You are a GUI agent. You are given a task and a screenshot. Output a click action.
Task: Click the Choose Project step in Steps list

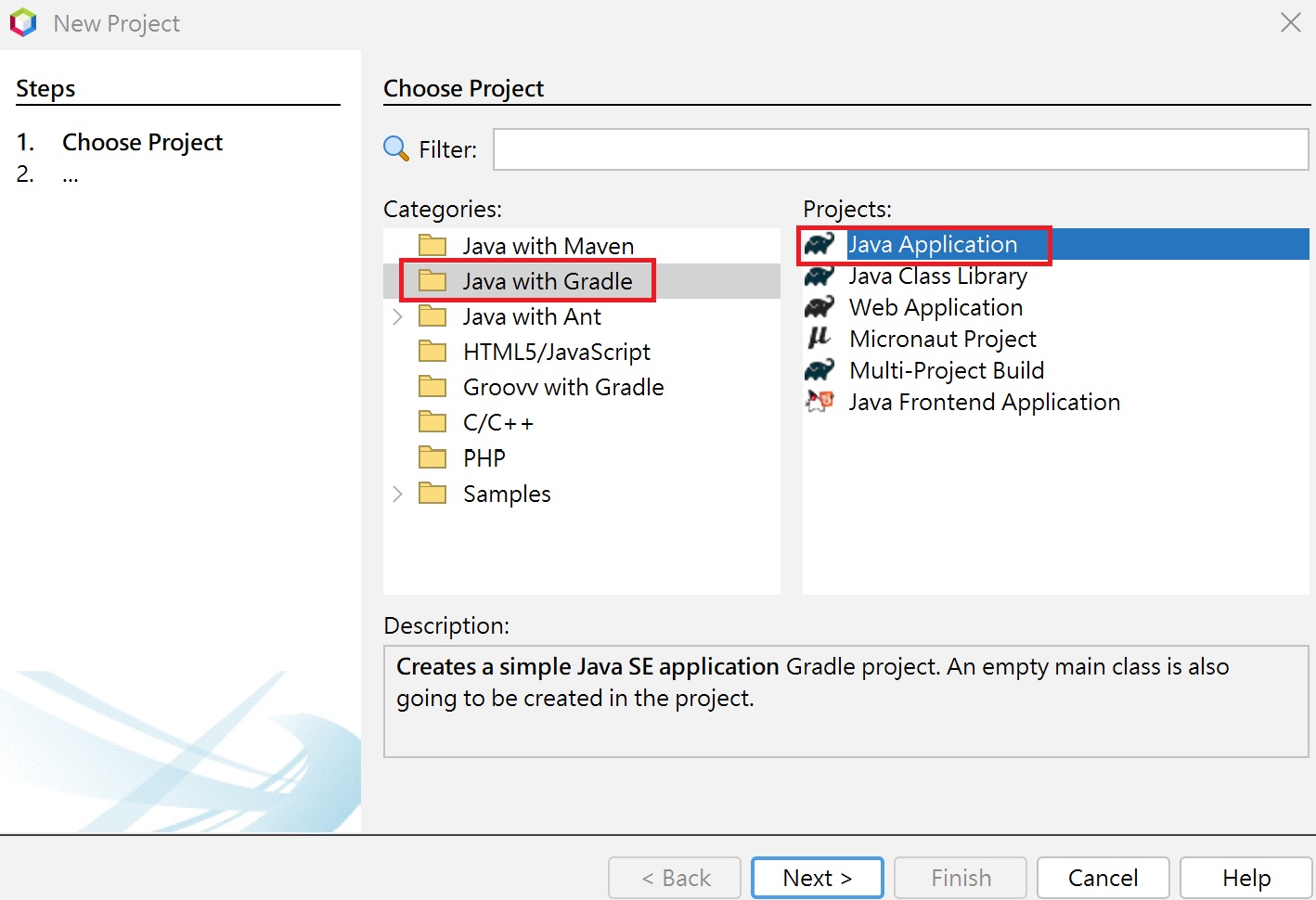pyautogui.click(x=142, y=142)
